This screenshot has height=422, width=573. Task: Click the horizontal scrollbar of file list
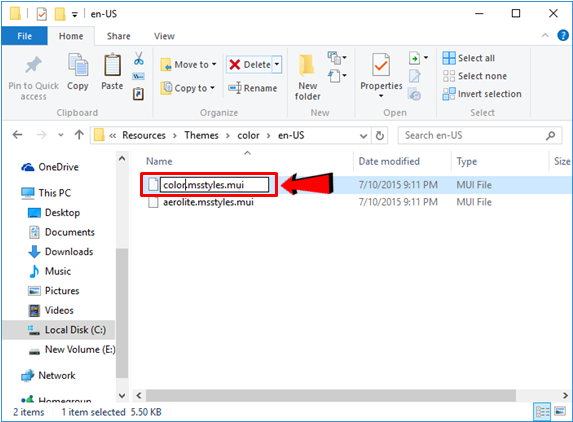coord(331,395)
